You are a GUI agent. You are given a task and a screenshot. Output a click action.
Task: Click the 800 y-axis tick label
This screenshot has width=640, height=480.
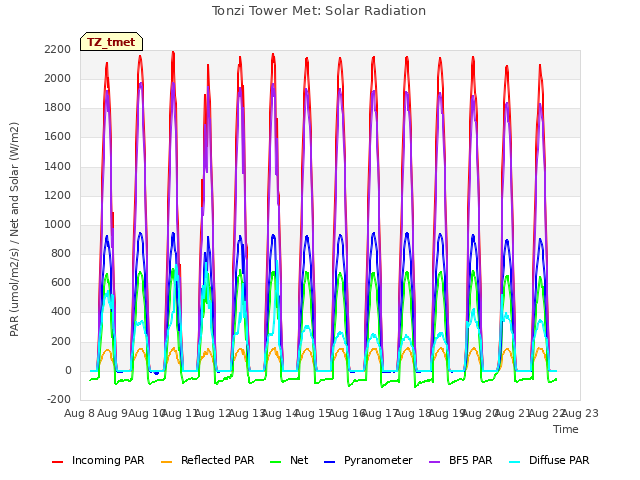coord(61,253)
